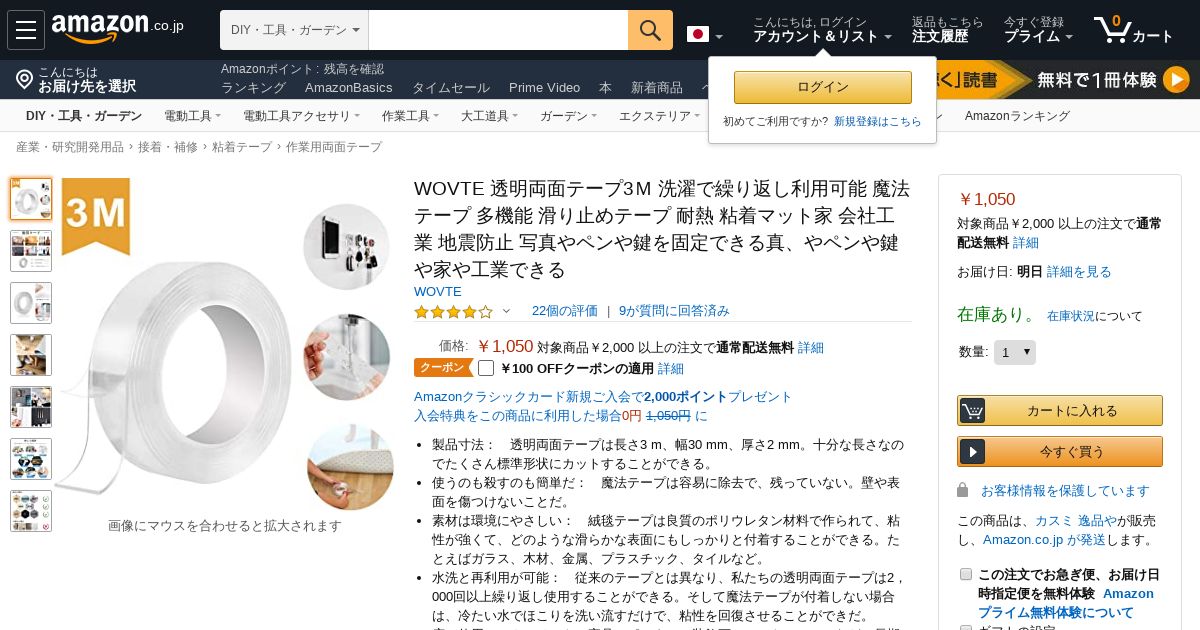The image size is (1200, 630).
Task: Click the lock icon beside customer info protection
Action: (x=962, y=490)
